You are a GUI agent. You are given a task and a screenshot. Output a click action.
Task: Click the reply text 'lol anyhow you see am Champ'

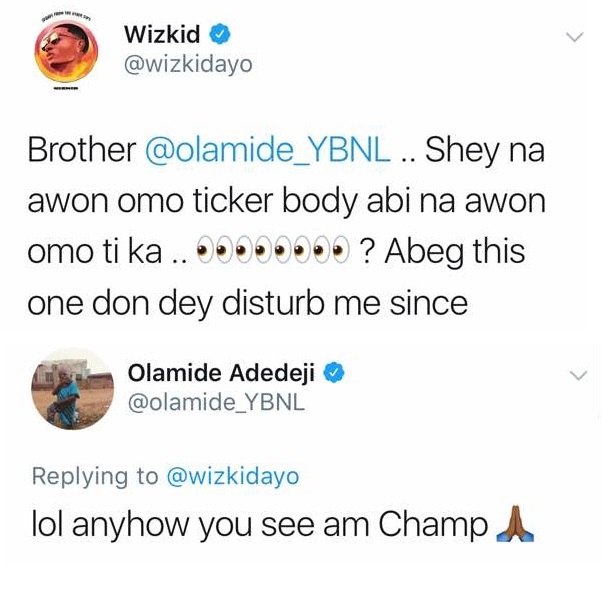(260, 524)
